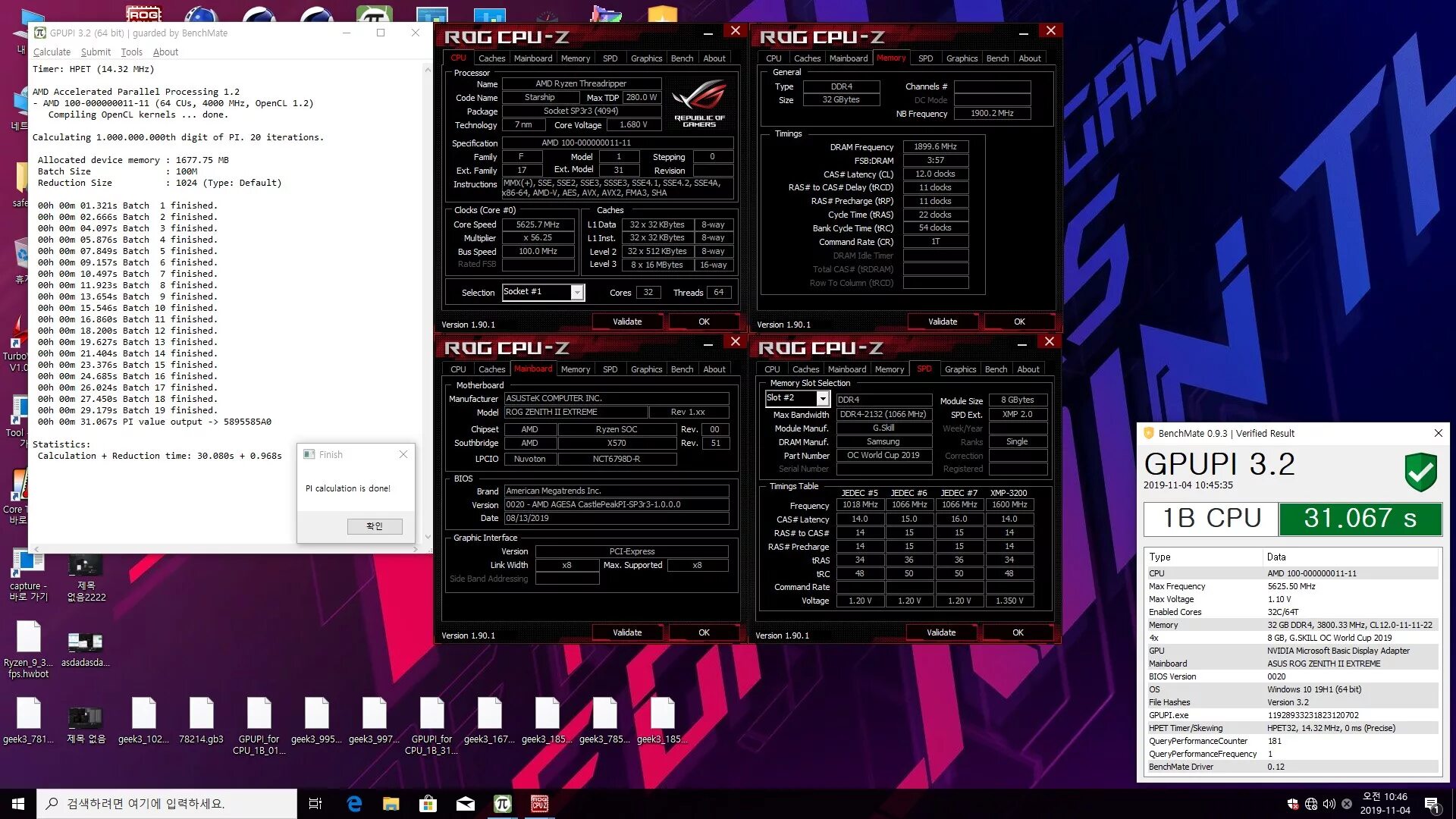
Task: Click GPUPI vertical scrollbar down arrow
Action: click(x=428, y=537)
